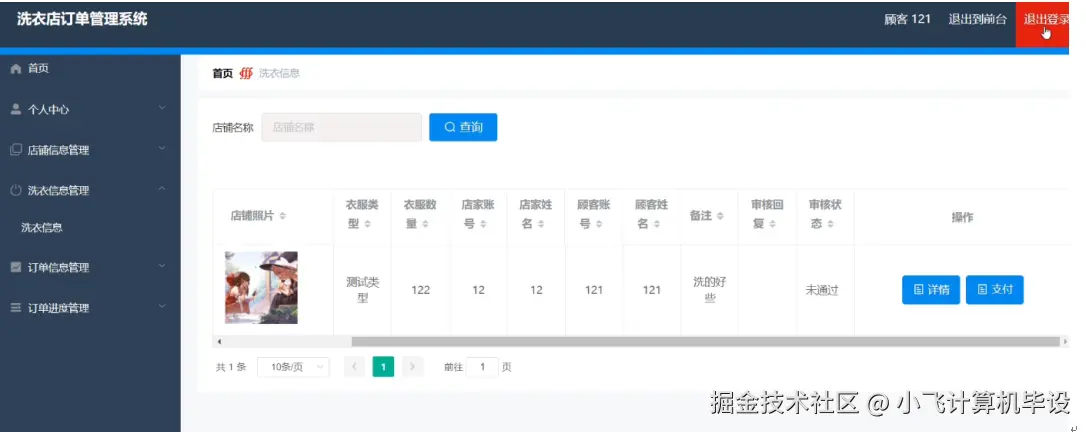Expand 个人中心 submenu chevron

coord(162,108)
